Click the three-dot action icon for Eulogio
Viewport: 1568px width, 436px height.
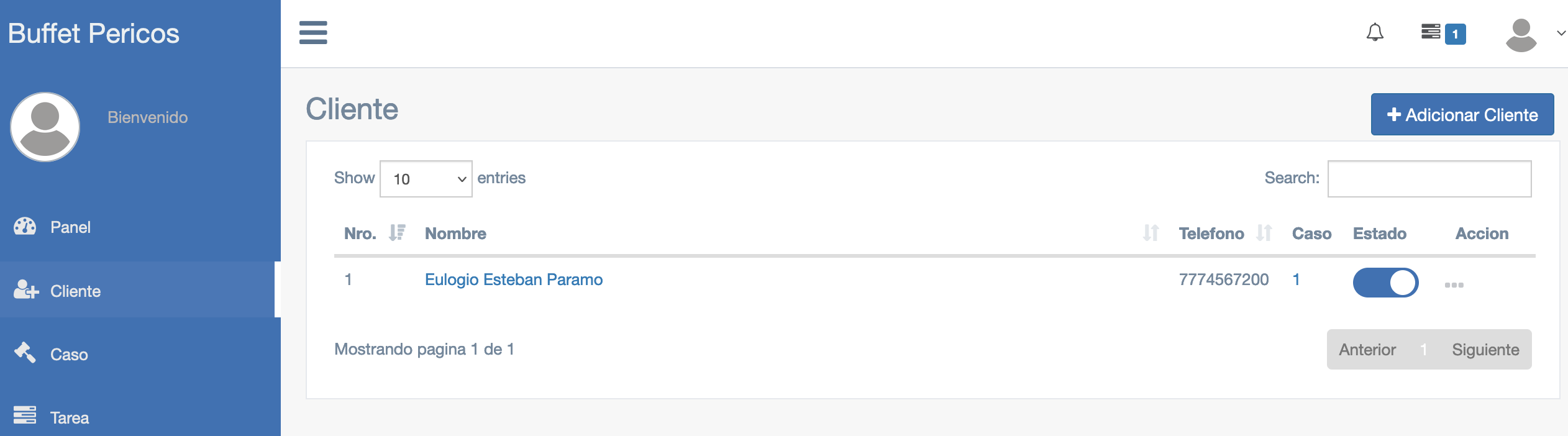[1454, 285]
